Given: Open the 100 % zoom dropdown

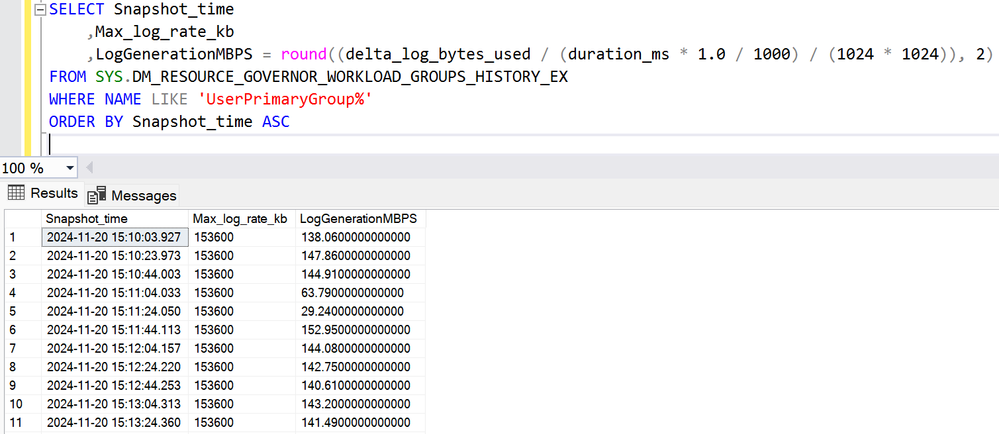Looking at the screenshot, I should [x=69, y=168].
